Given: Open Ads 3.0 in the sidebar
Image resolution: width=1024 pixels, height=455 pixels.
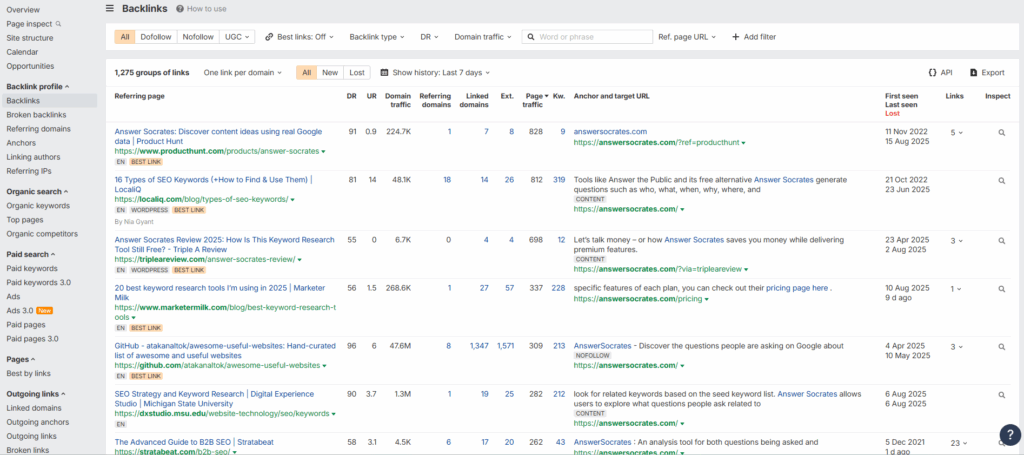Looking at the screenshot, I should point(20,310).
